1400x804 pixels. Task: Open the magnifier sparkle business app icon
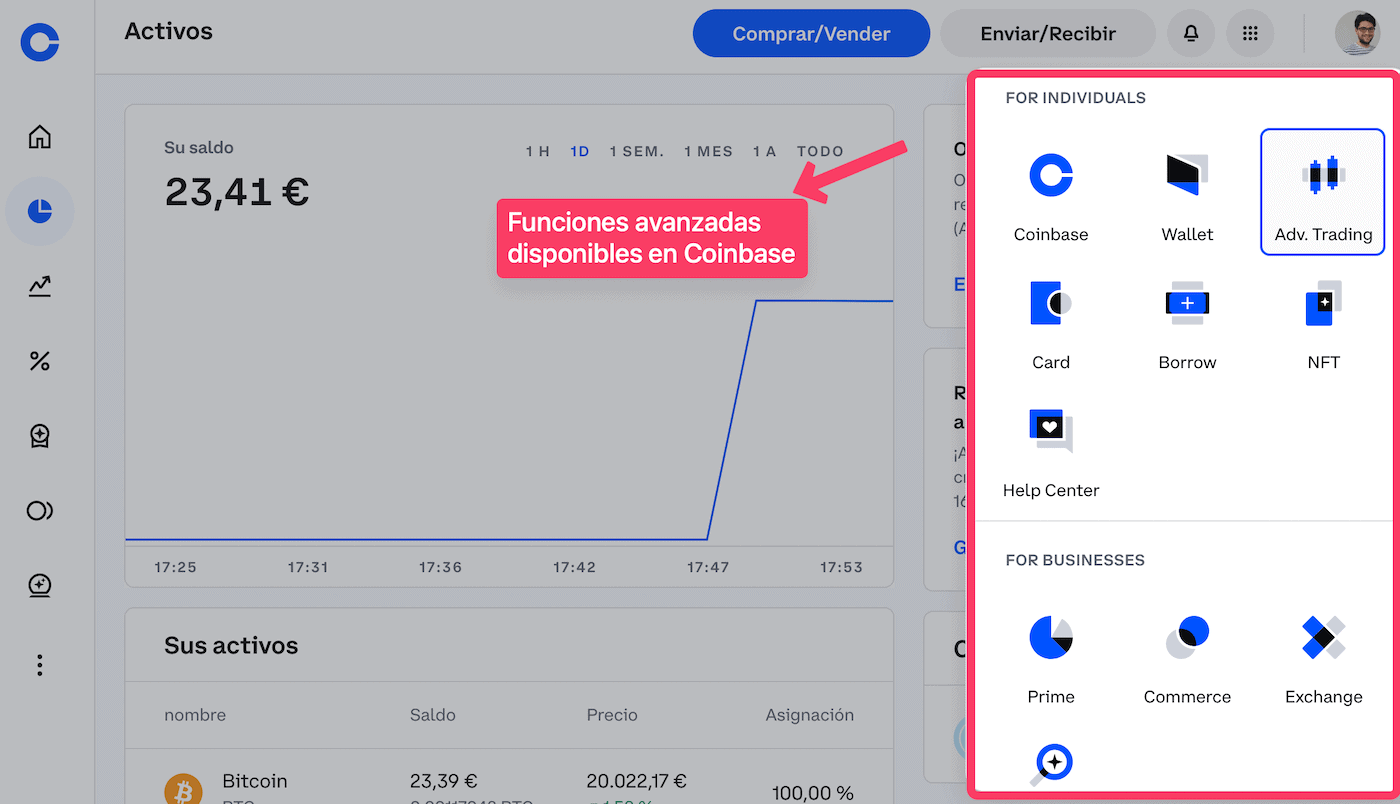click(x=1051, y=765)
